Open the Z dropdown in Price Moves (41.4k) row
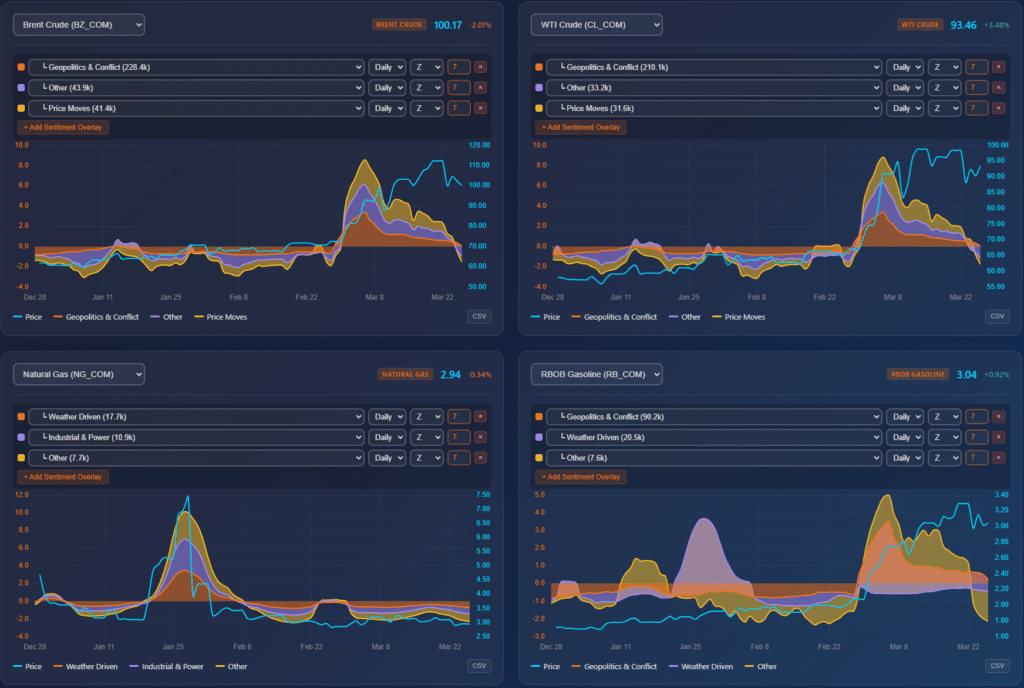 point(426,108)
